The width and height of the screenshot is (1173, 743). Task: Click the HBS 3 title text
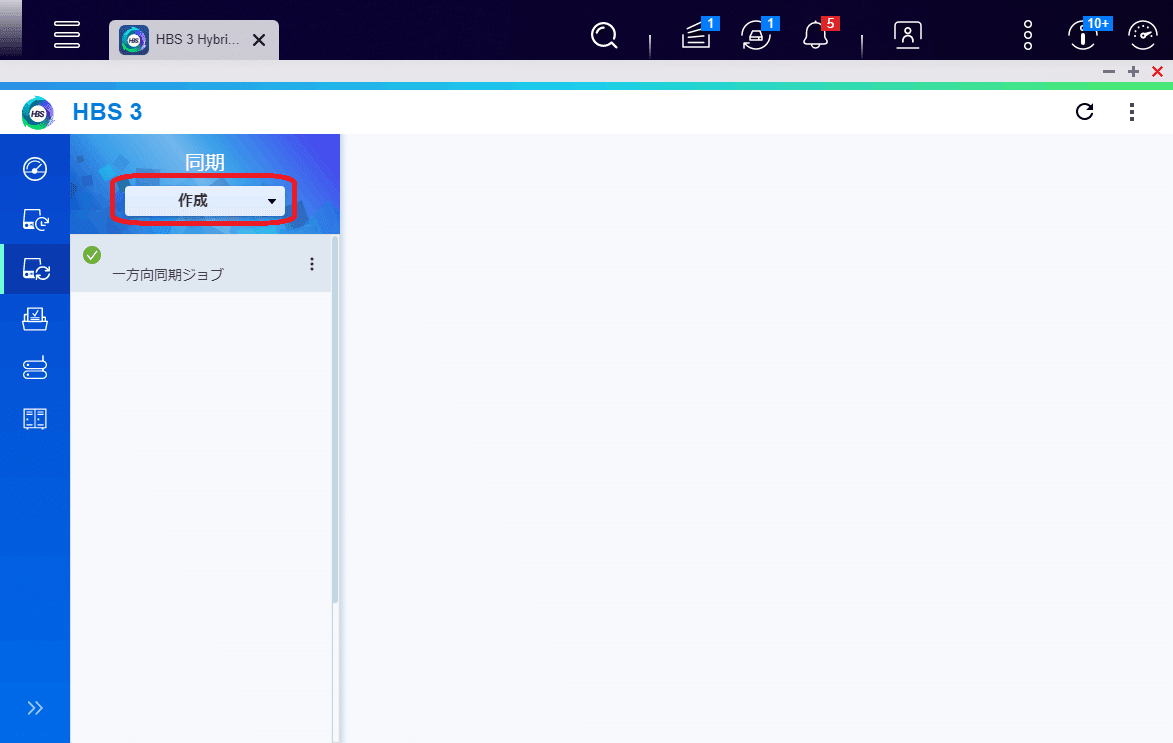tap(107, 112)
